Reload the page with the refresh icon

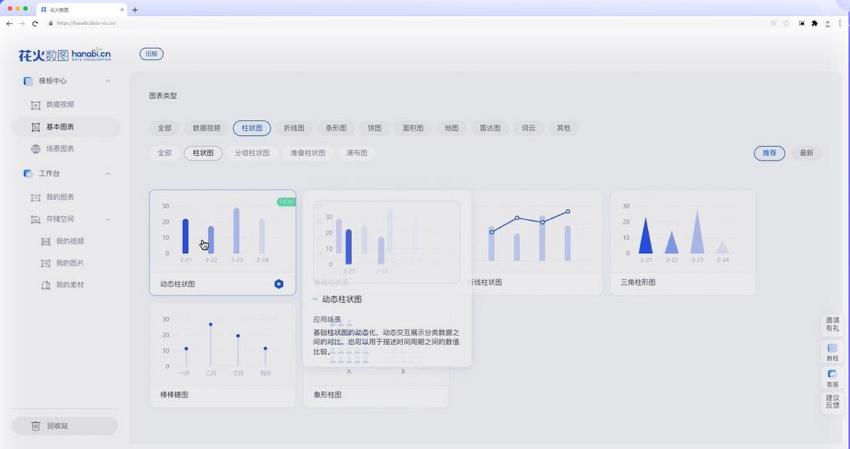point(35,23)
